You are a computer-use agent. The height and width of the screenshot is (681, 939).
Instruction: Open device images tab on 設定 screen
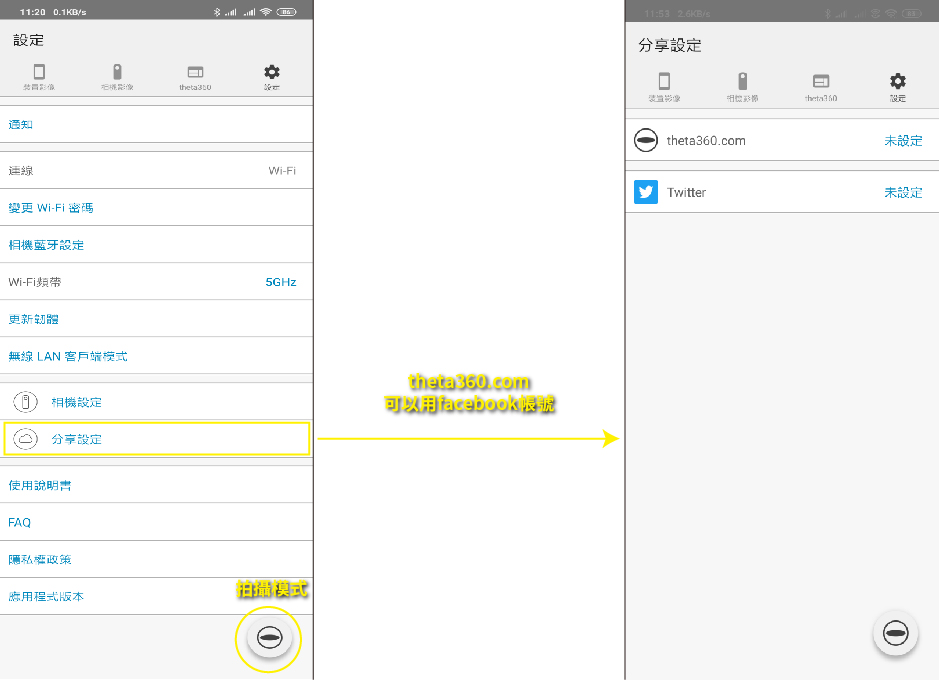coord(39,77)
